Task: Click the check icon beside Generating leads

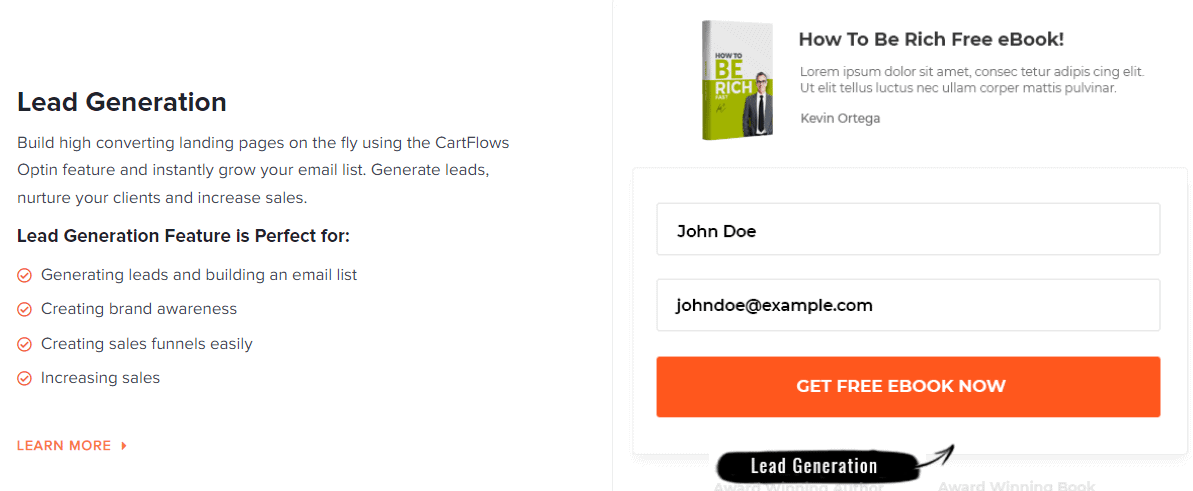Action: click(x=25, y=275)
